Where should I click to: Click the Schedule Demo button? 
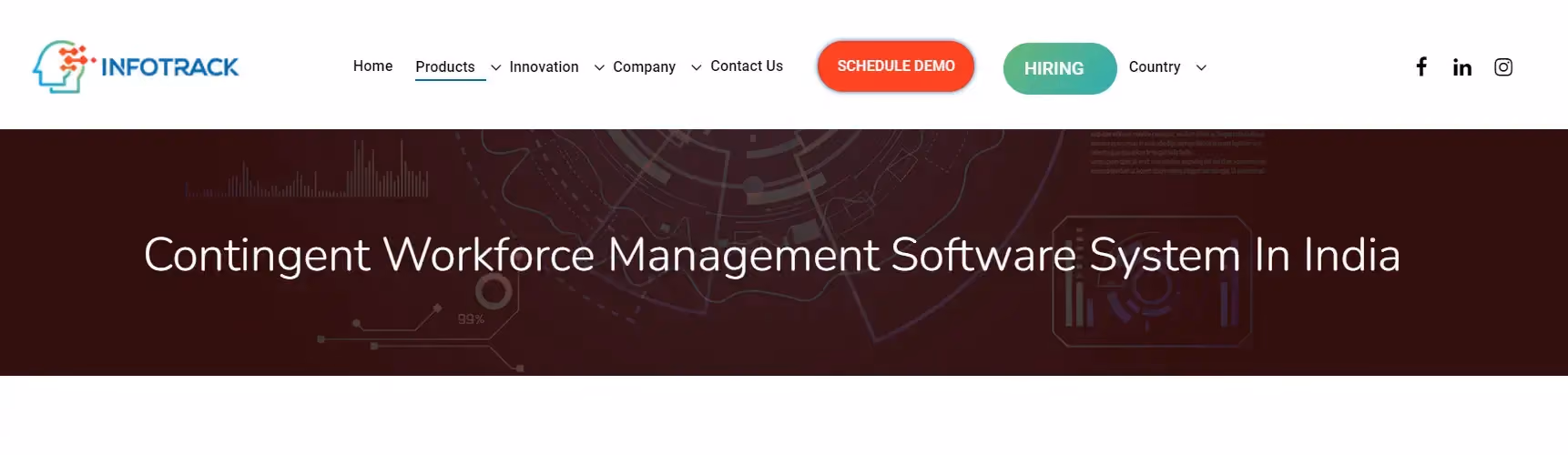click(x=896, y=66)
